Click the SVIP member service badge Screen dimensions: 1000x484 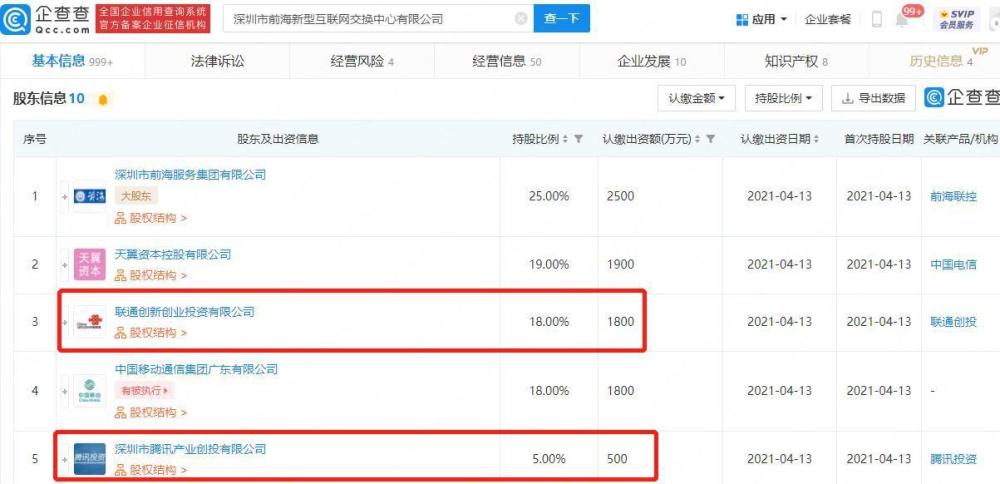957,19
